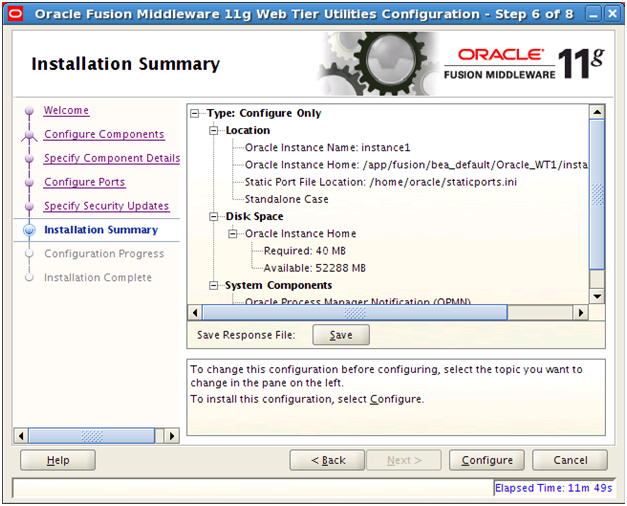Go Back to the previous step
The height and width of the screenshot is (506, 627).
tap(327, 460)
